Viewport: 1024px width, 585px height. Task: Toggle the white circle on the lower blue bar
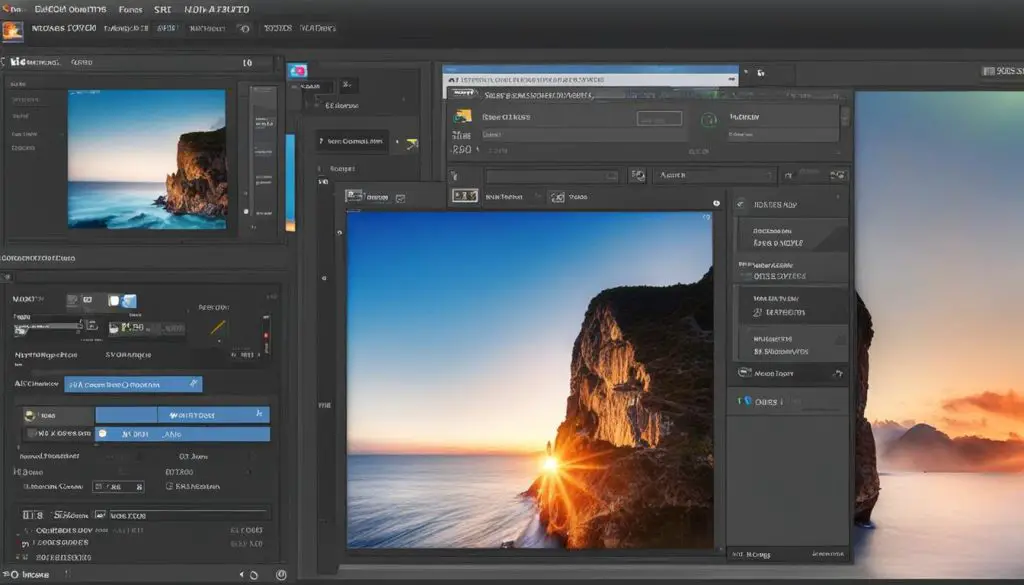coord(103,434)
